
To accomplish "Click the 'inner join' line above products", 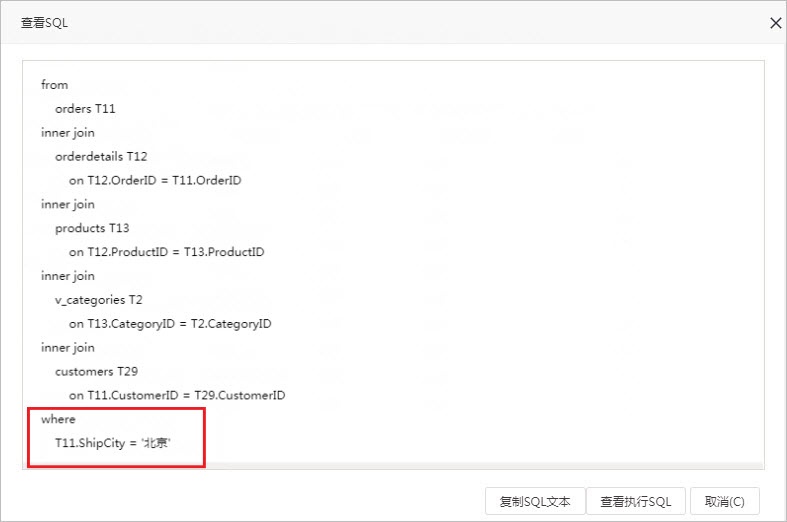I will (68, 204).
